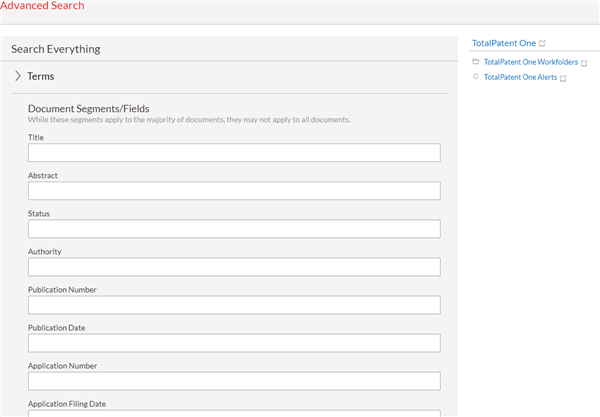The width and height of the screenshot is (600, 417).
Task: Expand the Terms section chevron
Action: (x=18, y=76)
